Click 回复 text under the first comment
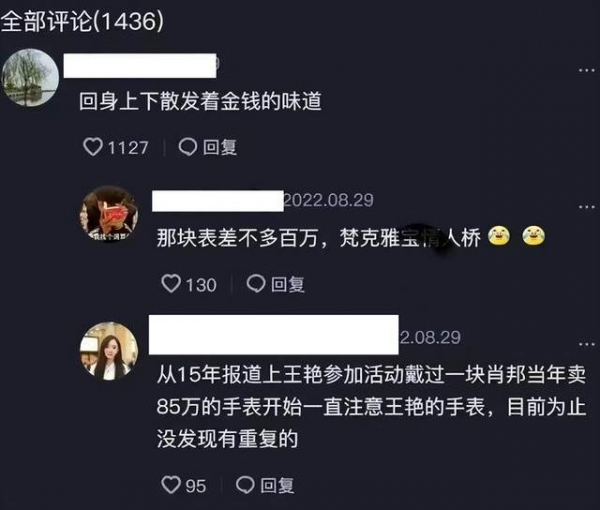 (220, 147)
